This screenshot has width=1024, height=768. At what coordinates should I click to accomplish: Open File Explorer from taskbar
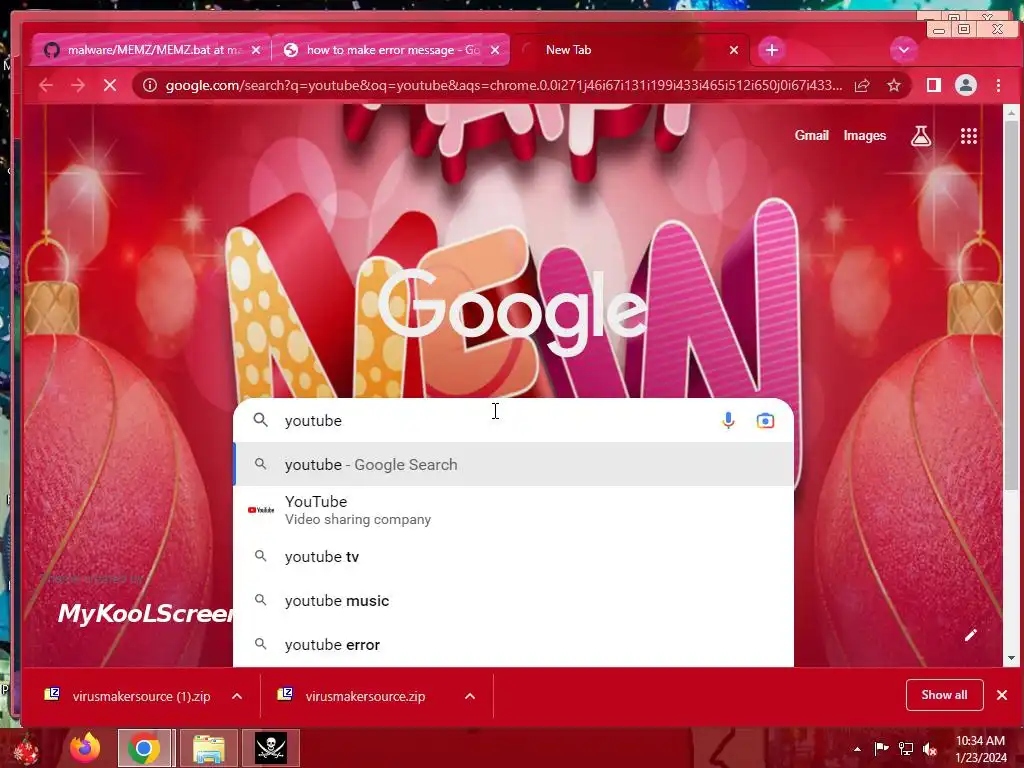tap(208, 748)
